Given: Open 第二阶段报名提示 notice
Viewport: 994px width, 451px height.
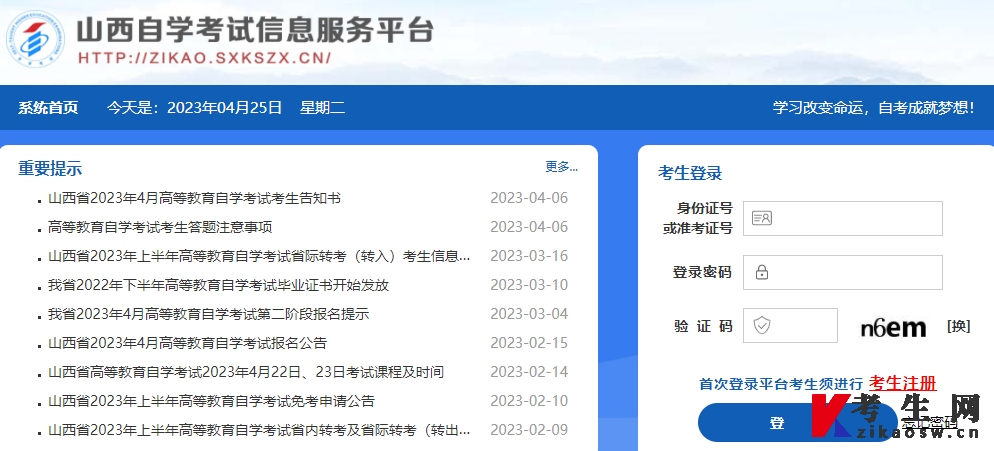Looking at the screenshot, I should pos(209,314).
